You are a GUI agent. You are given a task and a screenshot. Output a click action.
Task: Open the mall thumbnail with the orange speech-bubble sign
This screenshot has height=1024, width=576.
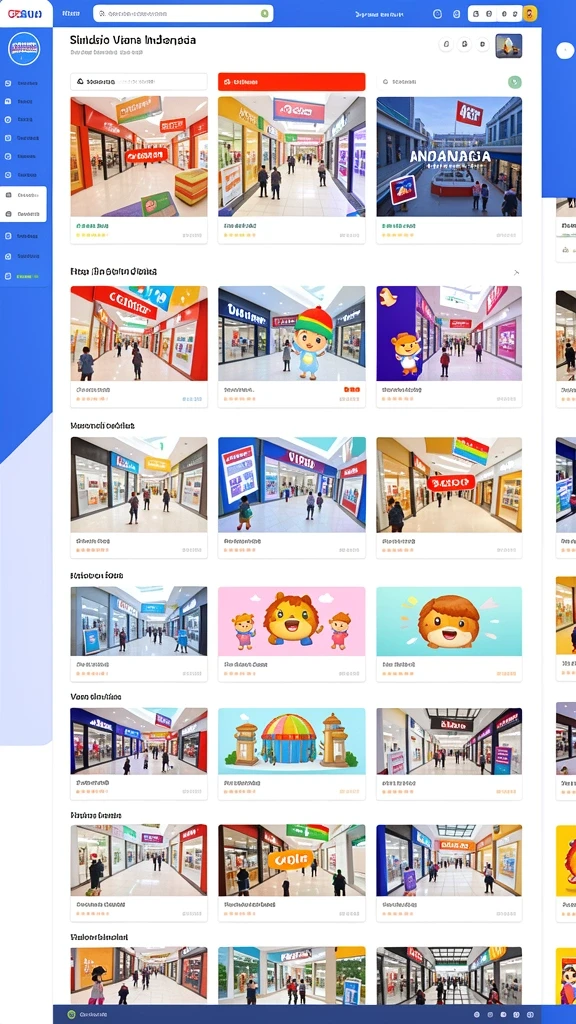[291, 859]
